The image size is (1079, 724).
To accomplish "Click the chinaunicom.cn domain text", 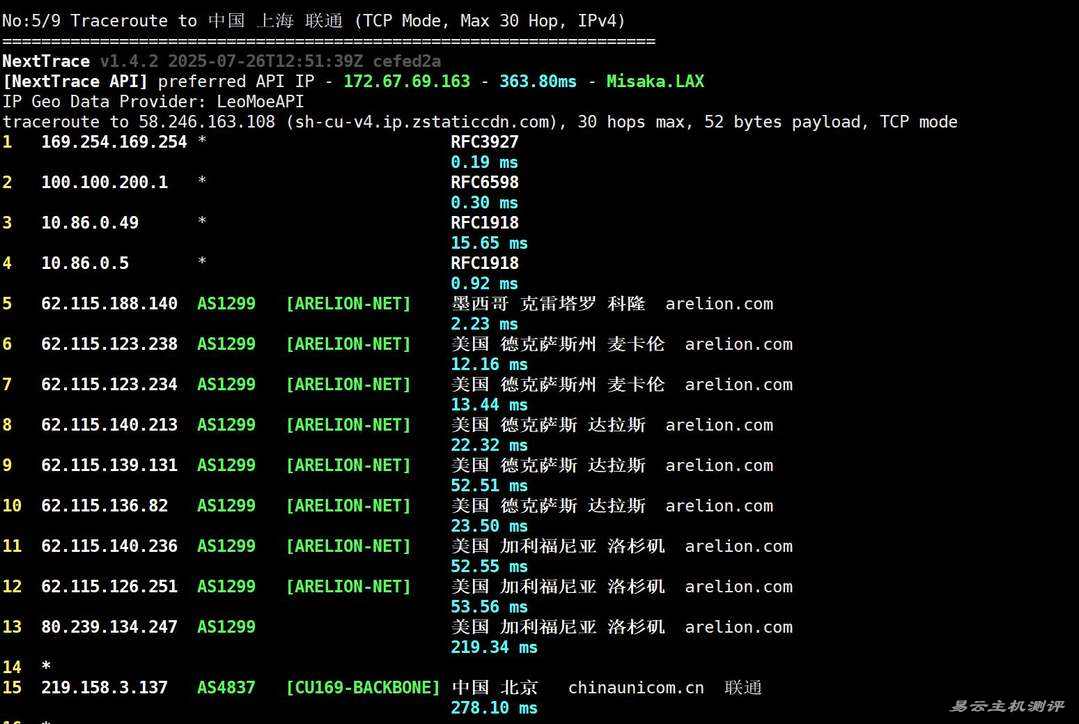I will (635, 688).
